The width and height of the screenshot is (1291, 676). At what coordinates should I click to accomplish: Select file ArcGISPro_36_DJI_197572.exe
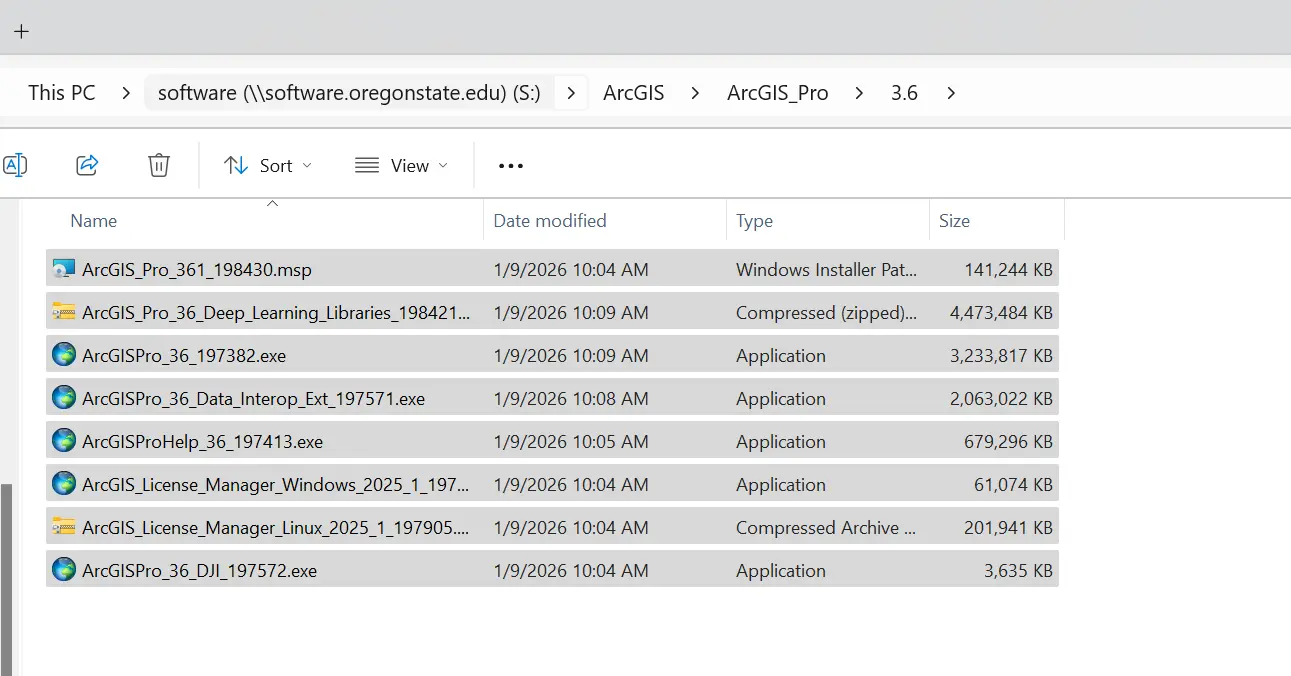click(199, 570)
